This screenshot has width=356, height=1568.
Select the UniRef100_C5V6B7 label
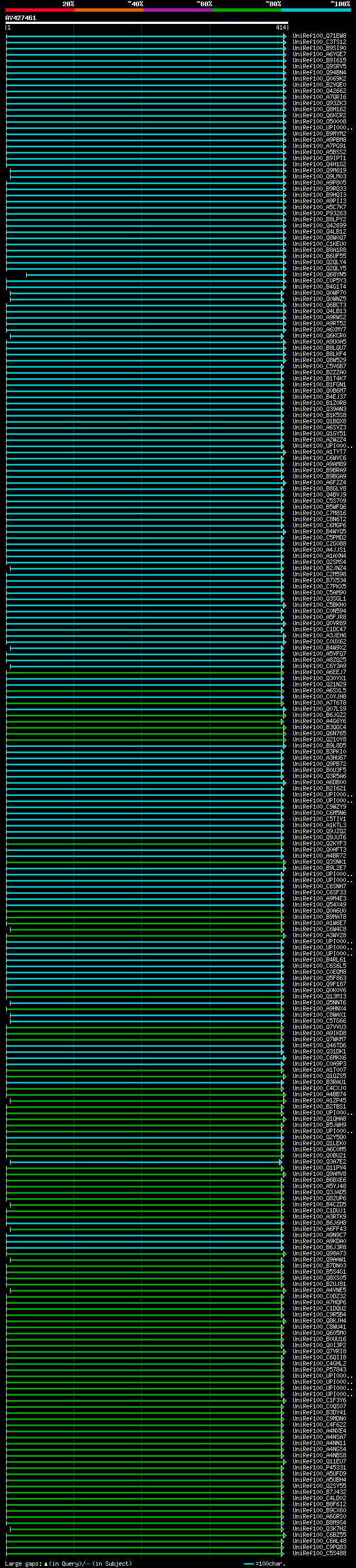[x=319, y=366]
